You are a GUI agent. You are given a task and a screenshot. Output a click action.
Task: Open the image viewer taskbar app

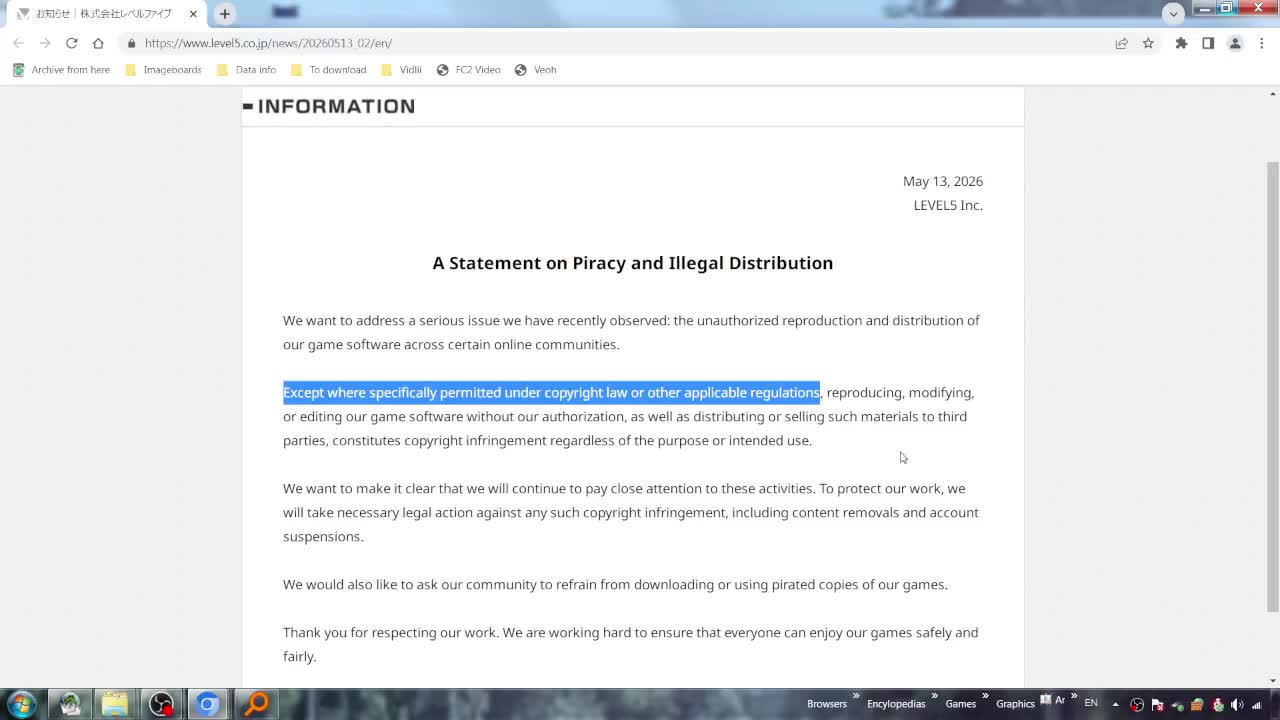click(70, 704)
